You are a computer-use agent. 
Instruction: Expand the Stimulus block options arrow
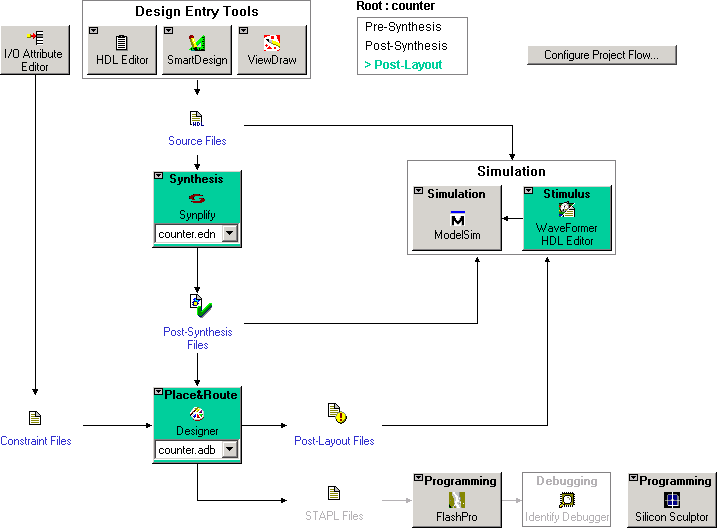click(x=528, y=191)
